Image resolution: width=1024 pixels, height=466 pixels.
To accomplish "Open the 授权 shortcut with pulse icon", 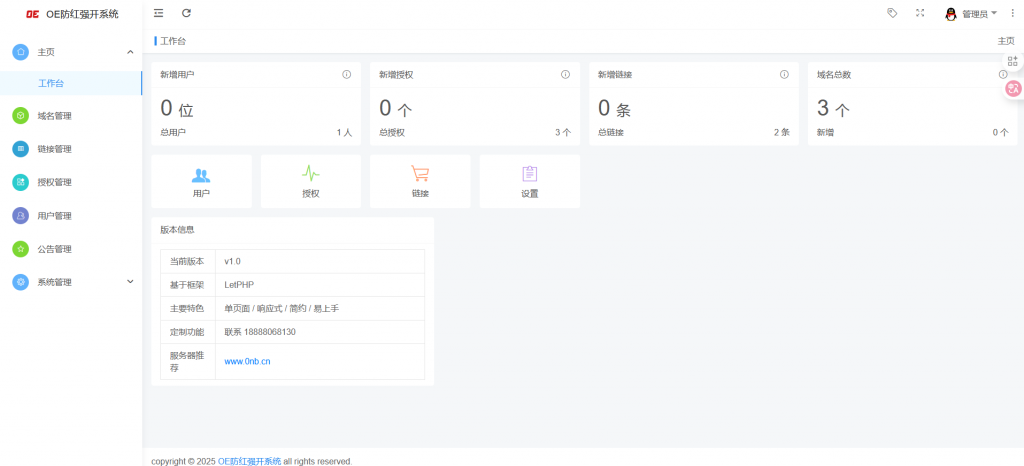I will 311,181.
